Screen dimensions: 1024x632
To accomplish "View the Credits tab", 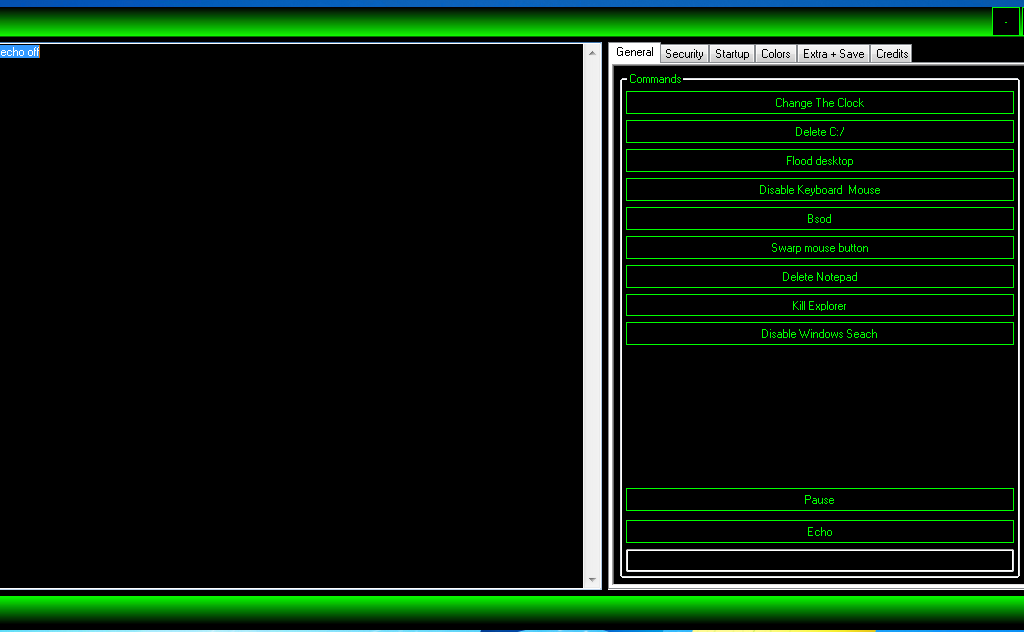I will tap(890, 53).
